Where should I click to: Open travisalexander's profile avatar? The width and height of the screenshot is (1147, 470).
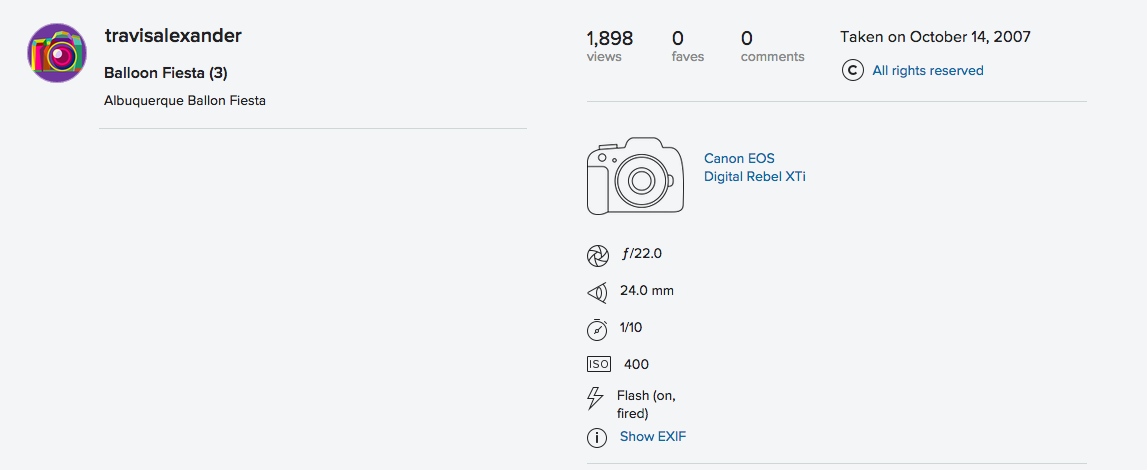coord(57,53)
